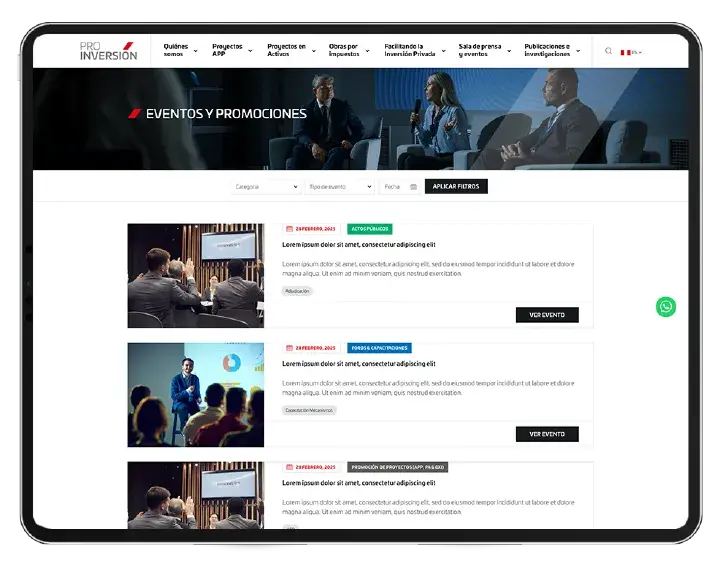Open the presenter-with-chart event thumbnail

click(196, 395)
